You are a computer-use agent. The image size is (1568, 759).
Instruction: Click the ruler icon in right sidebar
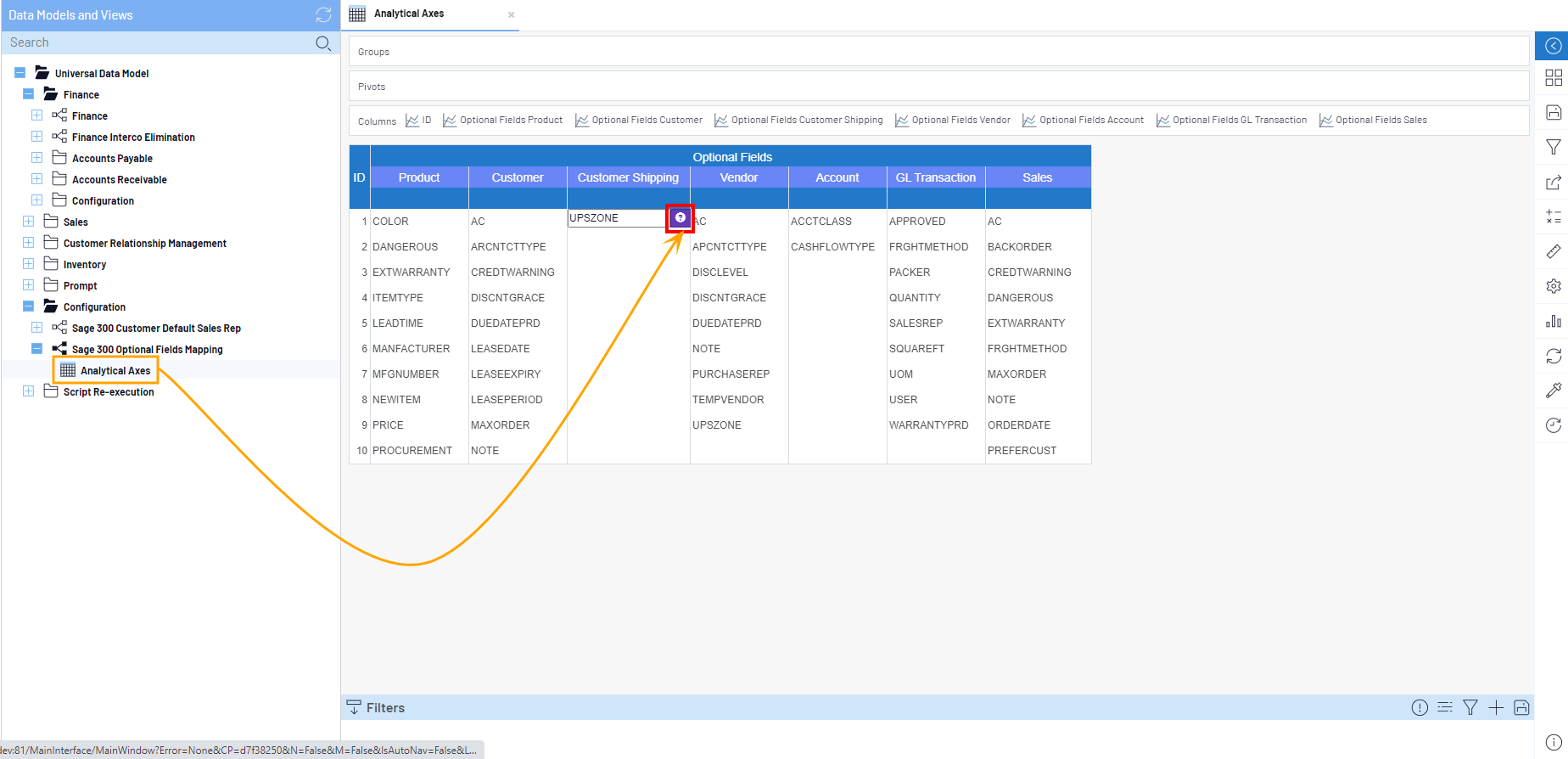tap(1553, 251)
